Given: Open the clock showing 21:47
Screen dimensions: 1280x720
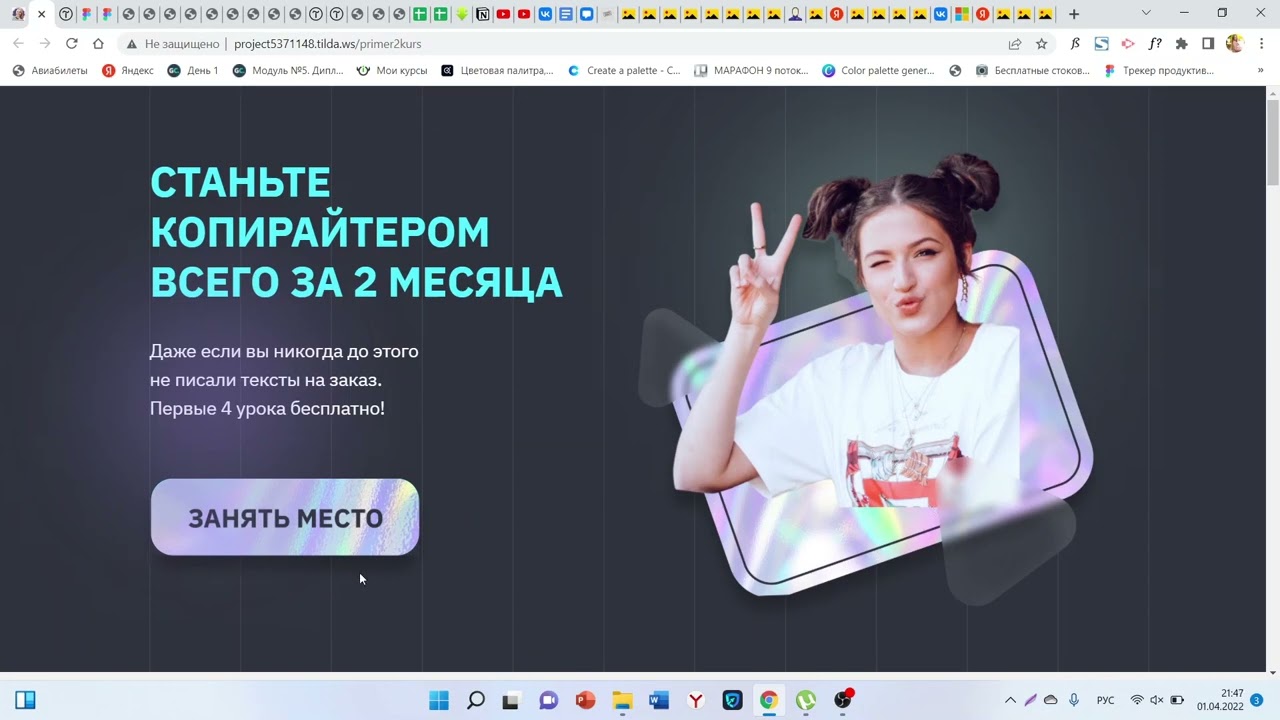Looking at the screenshot, I should 1219,700.
